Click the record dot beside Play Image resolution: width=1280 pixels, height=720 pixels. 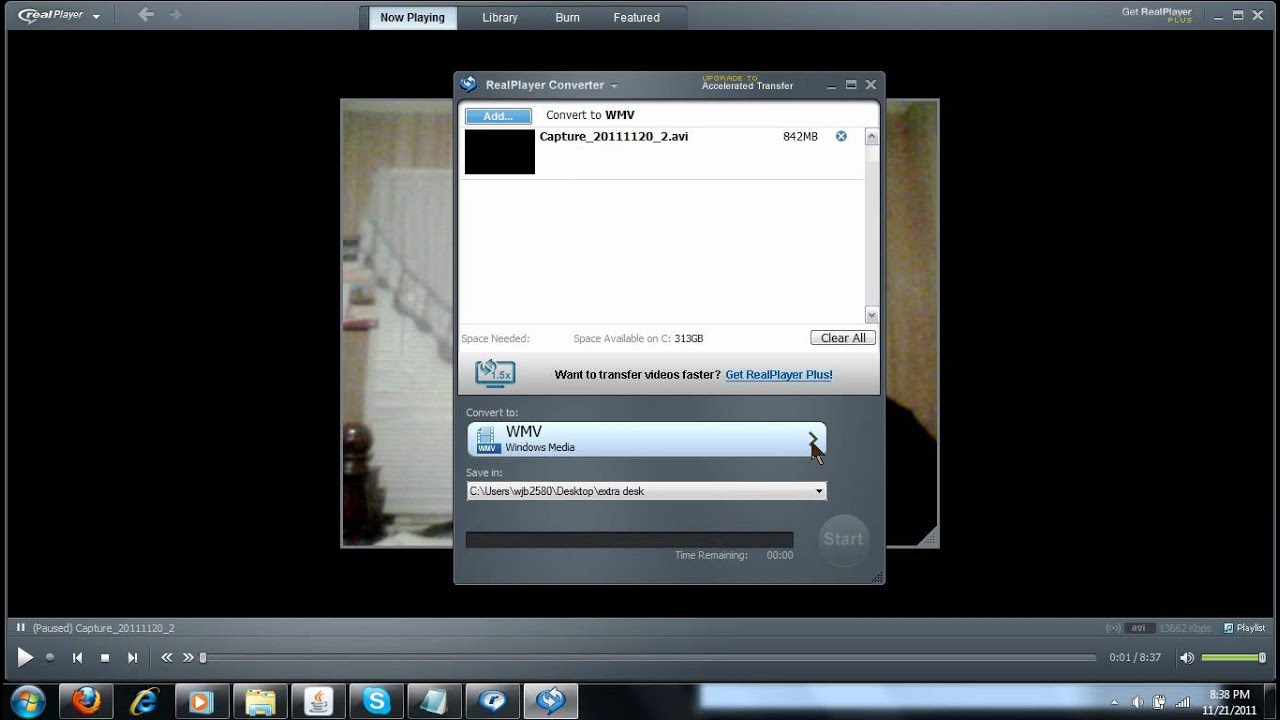[50, 658]
